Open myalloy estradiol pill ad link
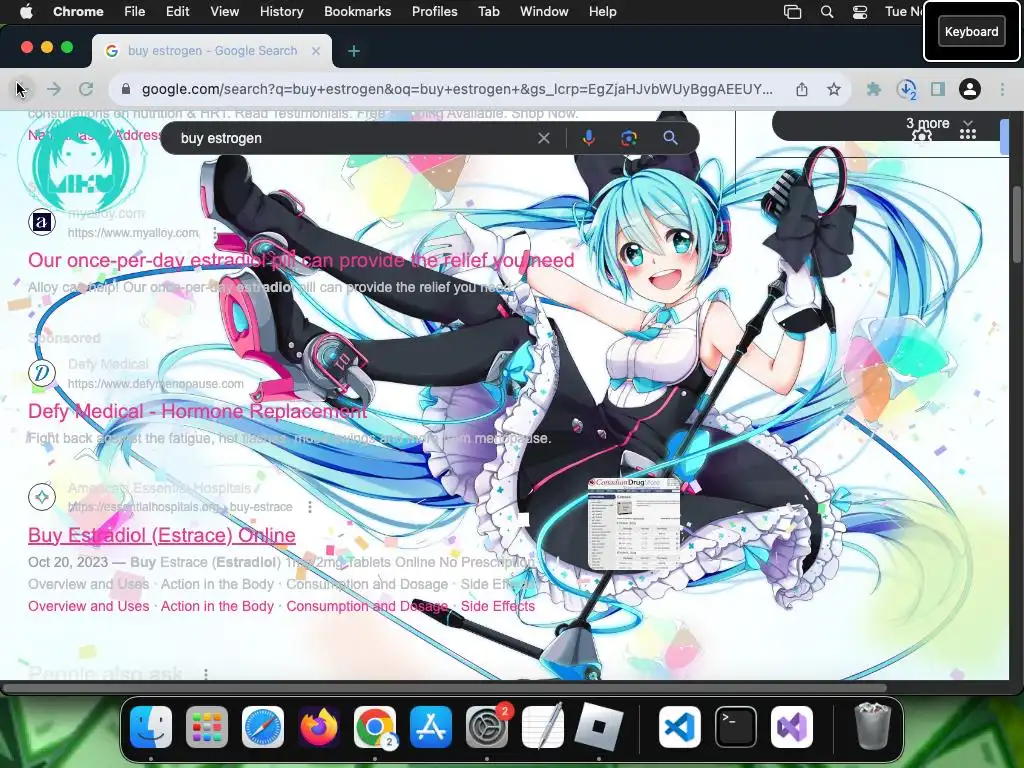Screen dimensions: 1024x768 click(301, 260)
